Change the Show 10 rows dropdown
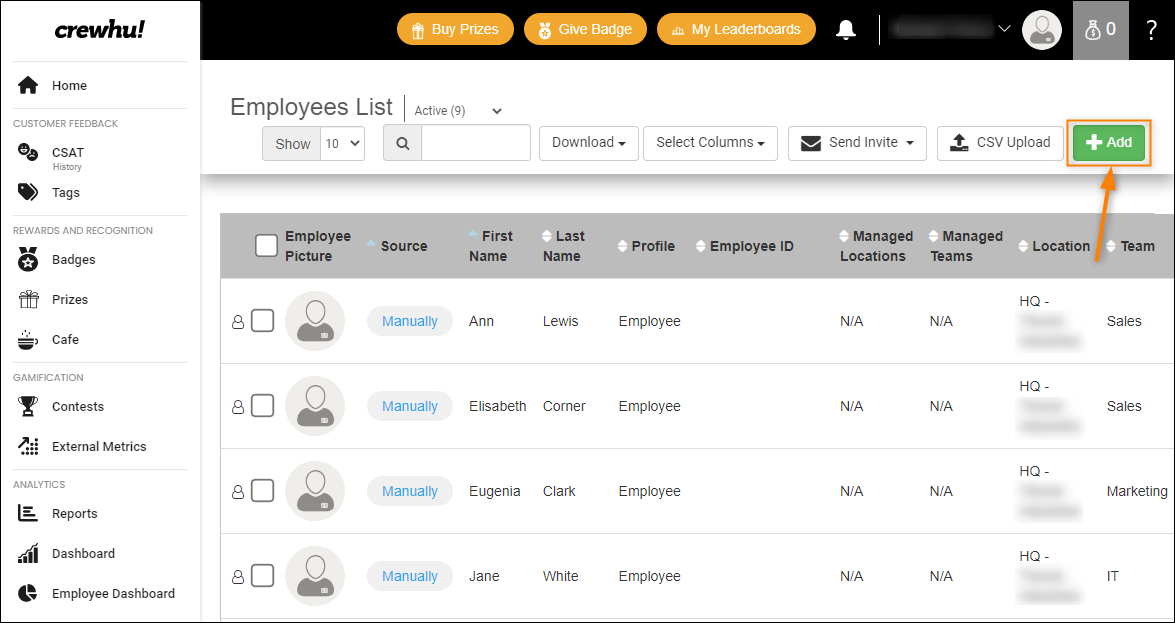The width and height of the screenshot is (1175, 623). pos(342,143)
